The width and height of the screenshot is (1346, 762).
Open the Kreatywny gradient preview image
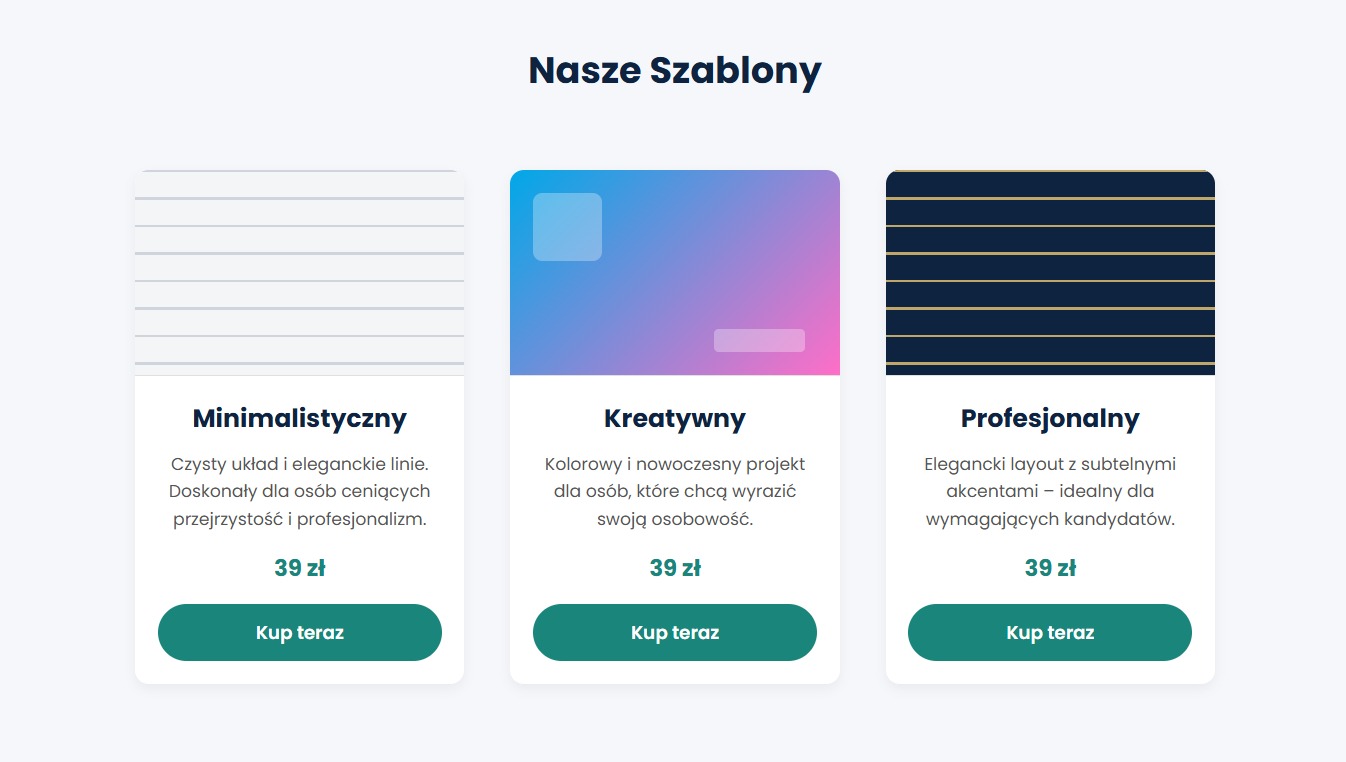tap(674, 272)
